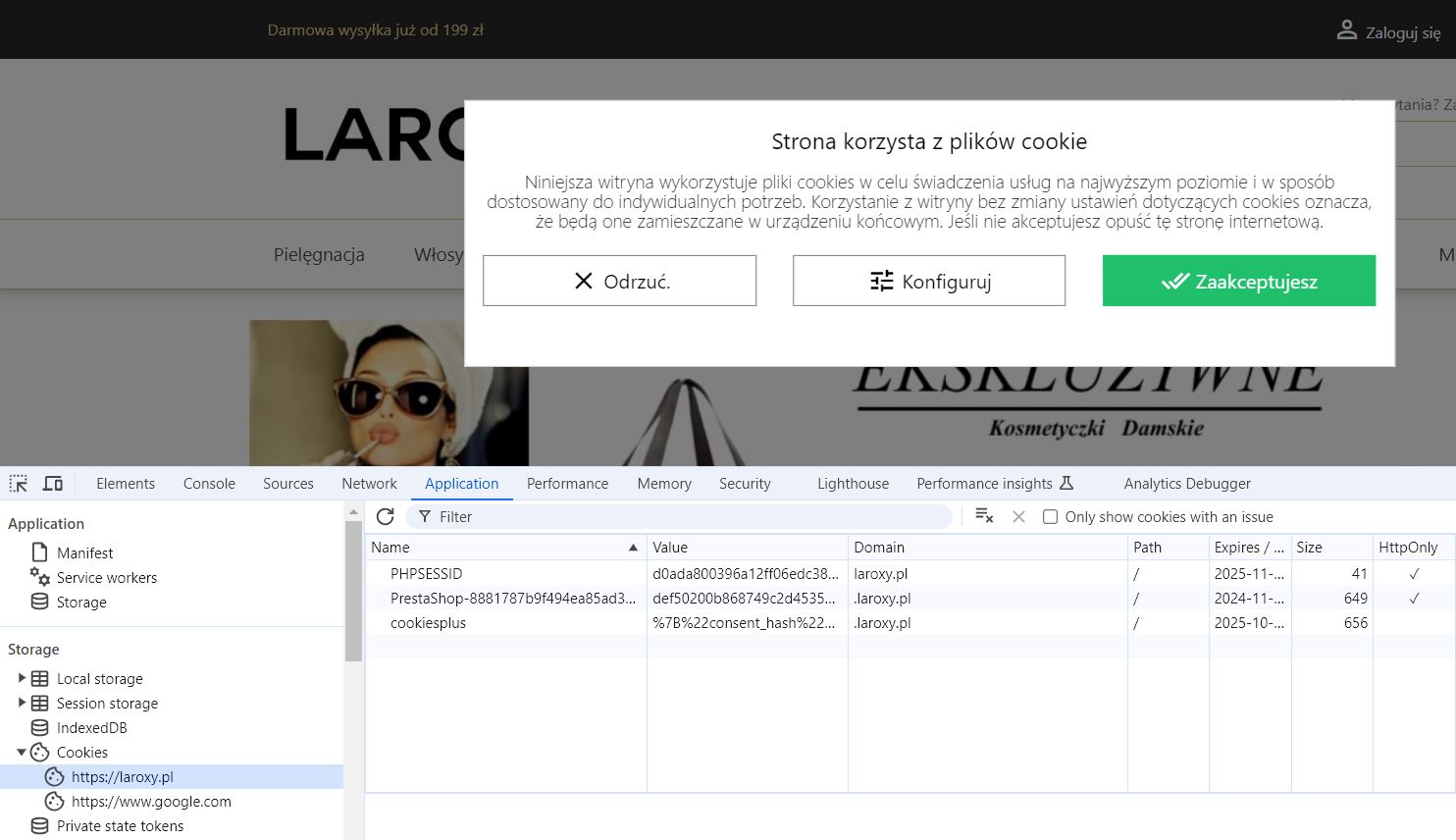Image resolution: width=1456 pixels, height=840 pixels.
Task: Clear all cookies with the filter-clear icon
Action: point(984,517)
